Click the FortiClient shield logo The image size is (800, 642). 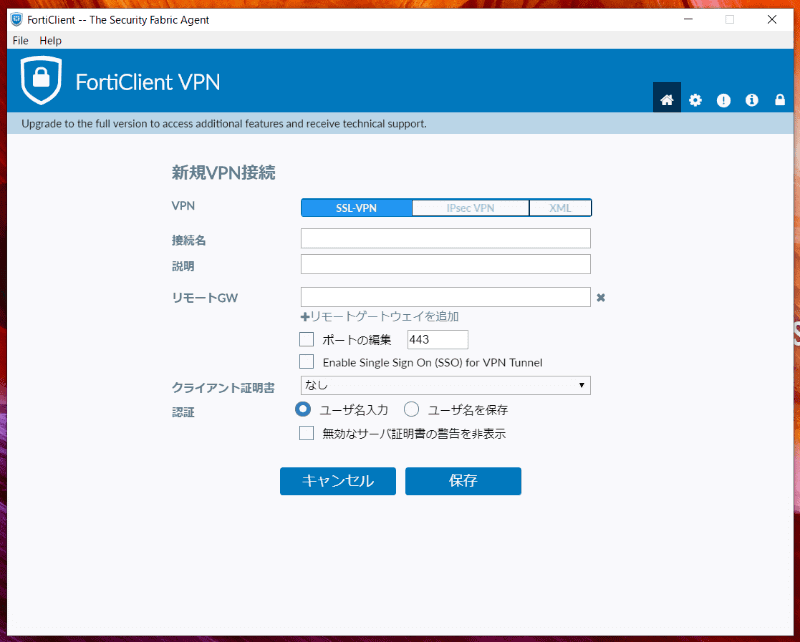pyautogui.click(x=41, y=80)
